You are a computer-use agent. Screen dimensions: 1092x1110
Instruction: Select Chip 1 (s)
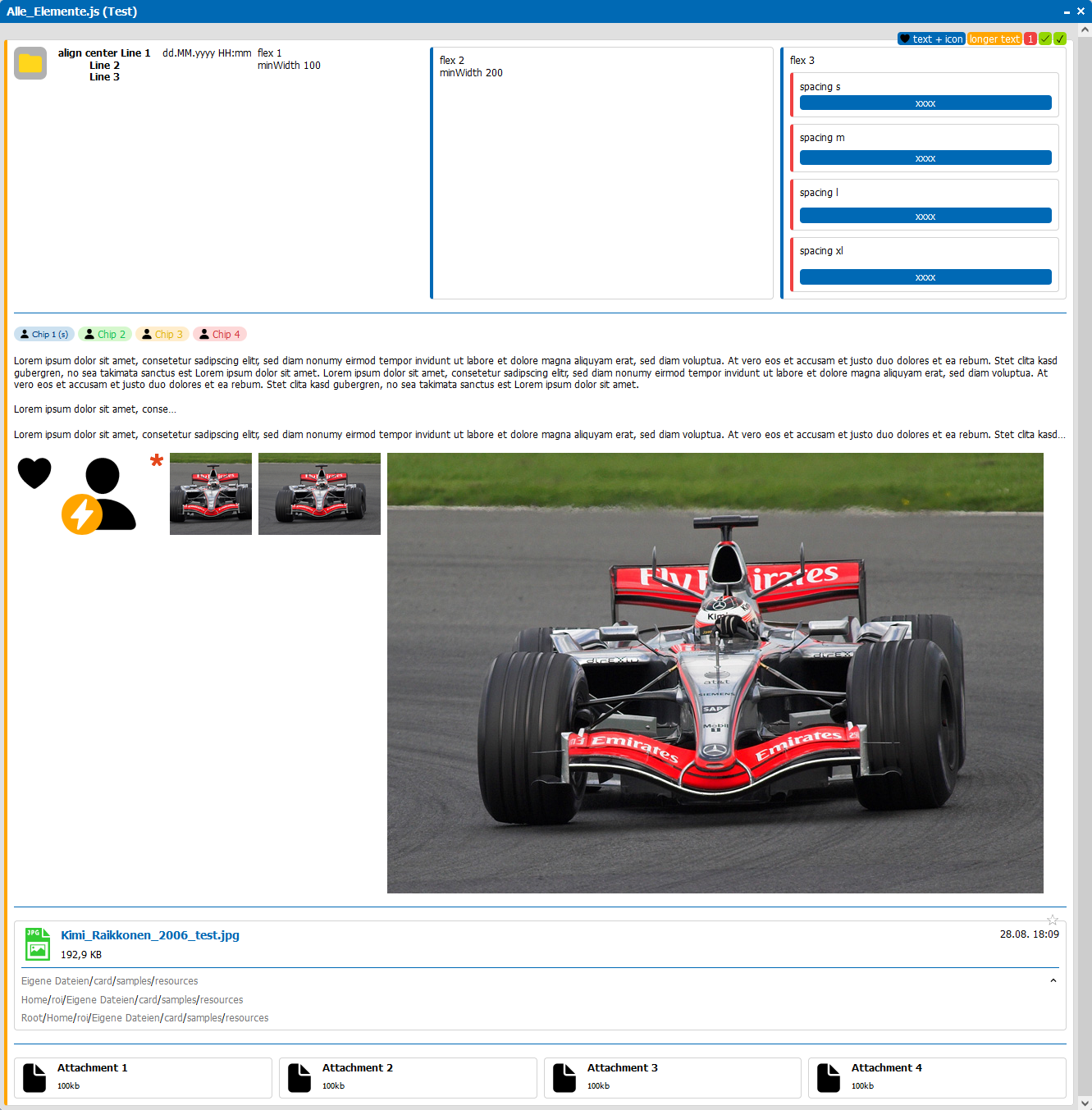44,334
